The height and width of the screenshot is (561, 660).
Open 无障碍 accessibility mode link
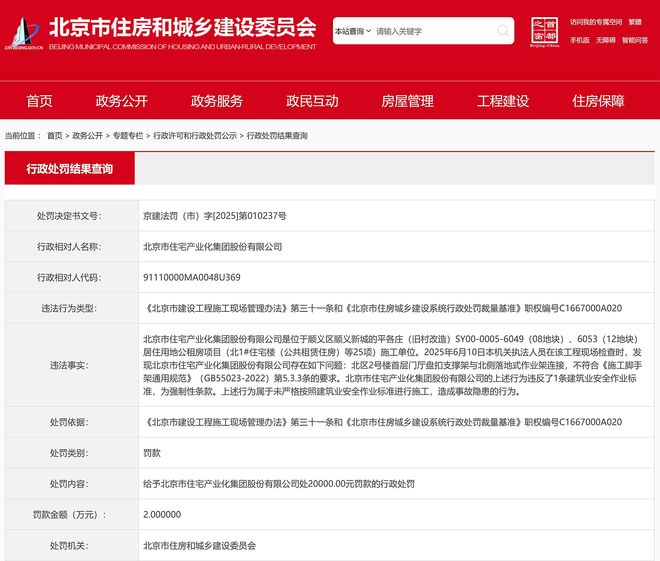click(x=605, y=40)
